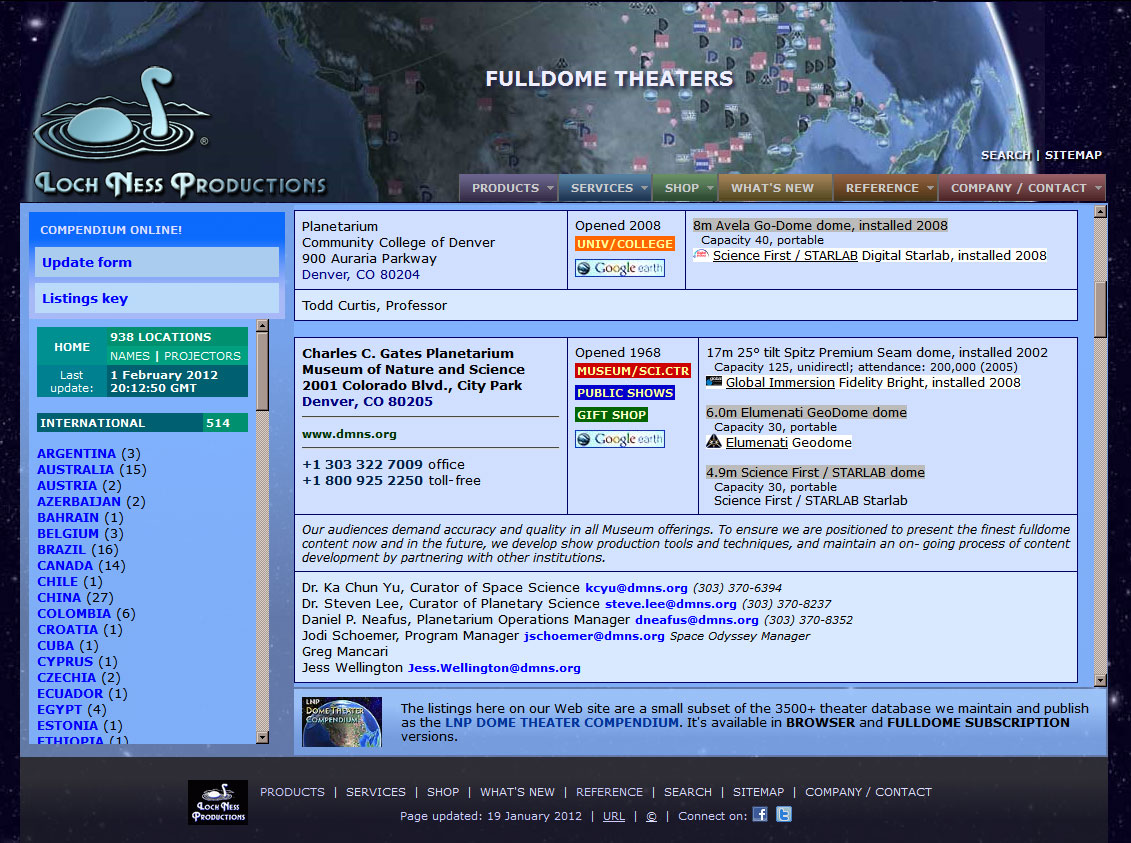Click the 938 Locations heading
Screen dimensions: 1131x843
[x=161, y=337]
